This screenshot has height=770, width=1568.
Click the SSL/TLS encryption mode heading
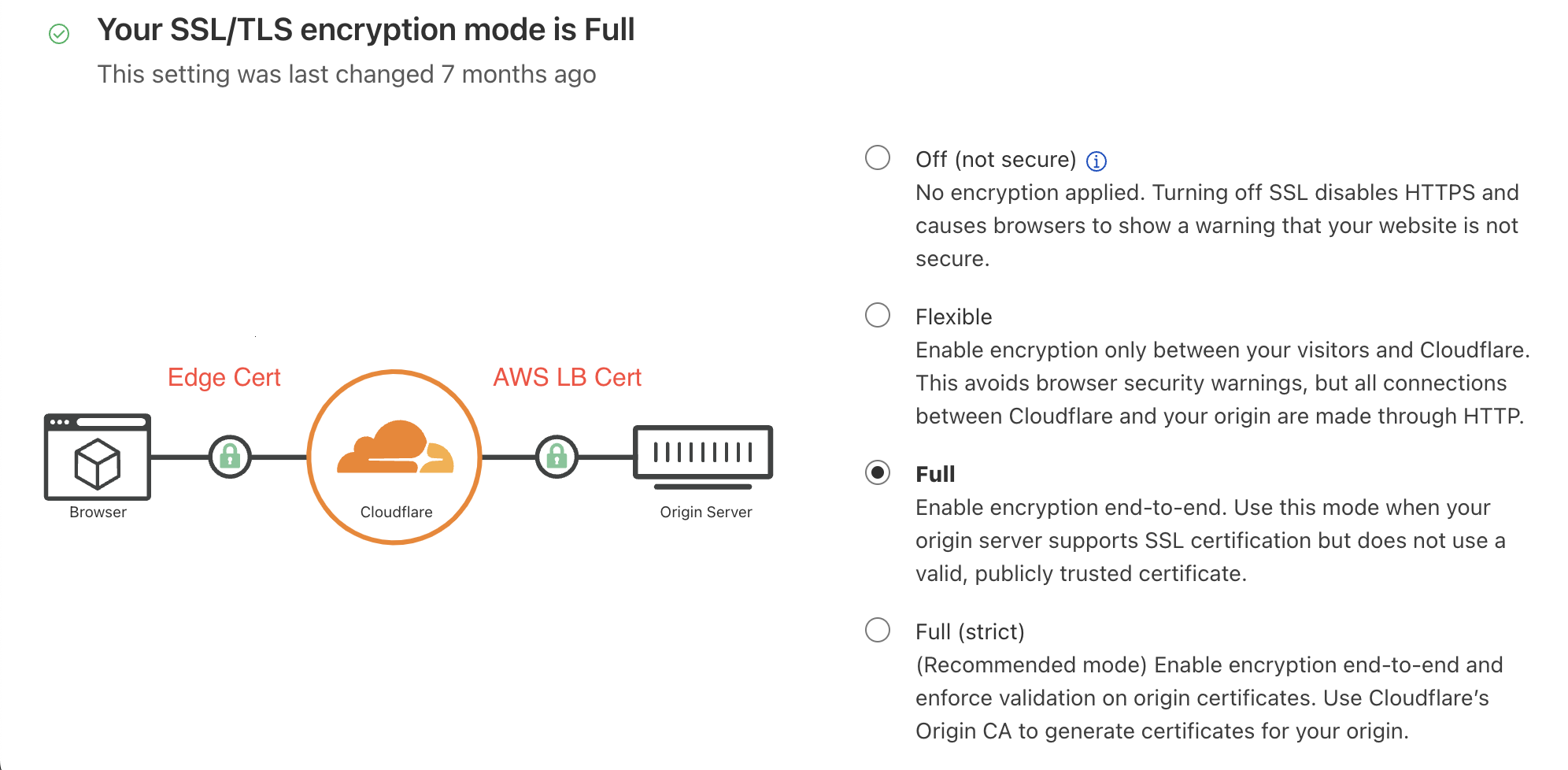pos(365,30)
